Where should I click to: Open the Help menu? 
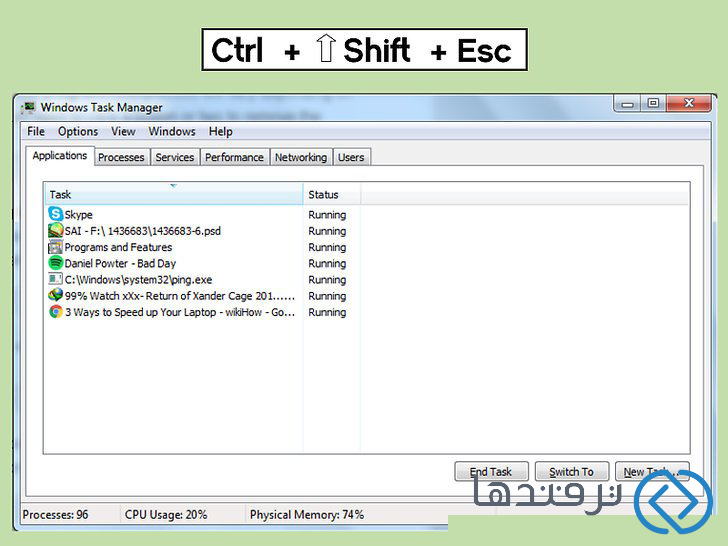221,131
